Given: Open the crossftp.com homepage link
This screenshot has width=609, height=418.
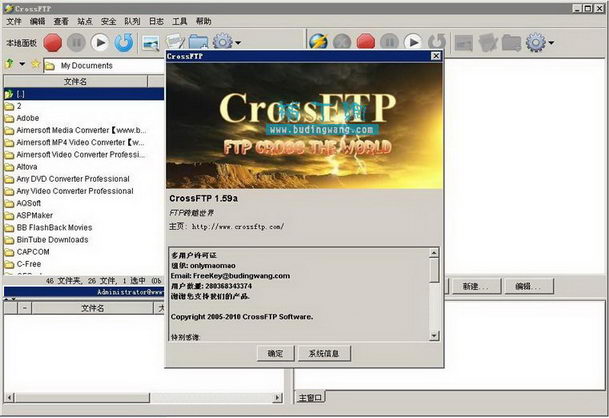Looking at the screenshot, I should click(x=240, y=226).
